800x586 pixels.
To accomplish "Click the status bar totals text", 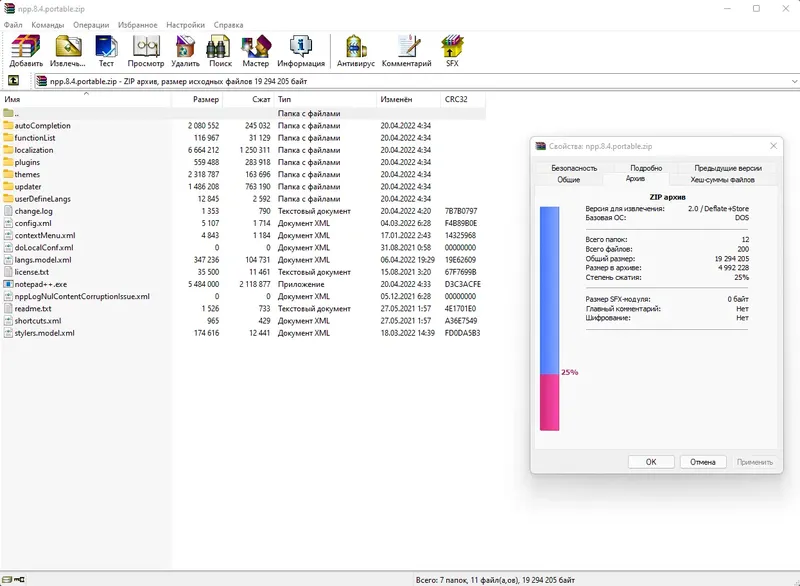I will pos(495,580).
